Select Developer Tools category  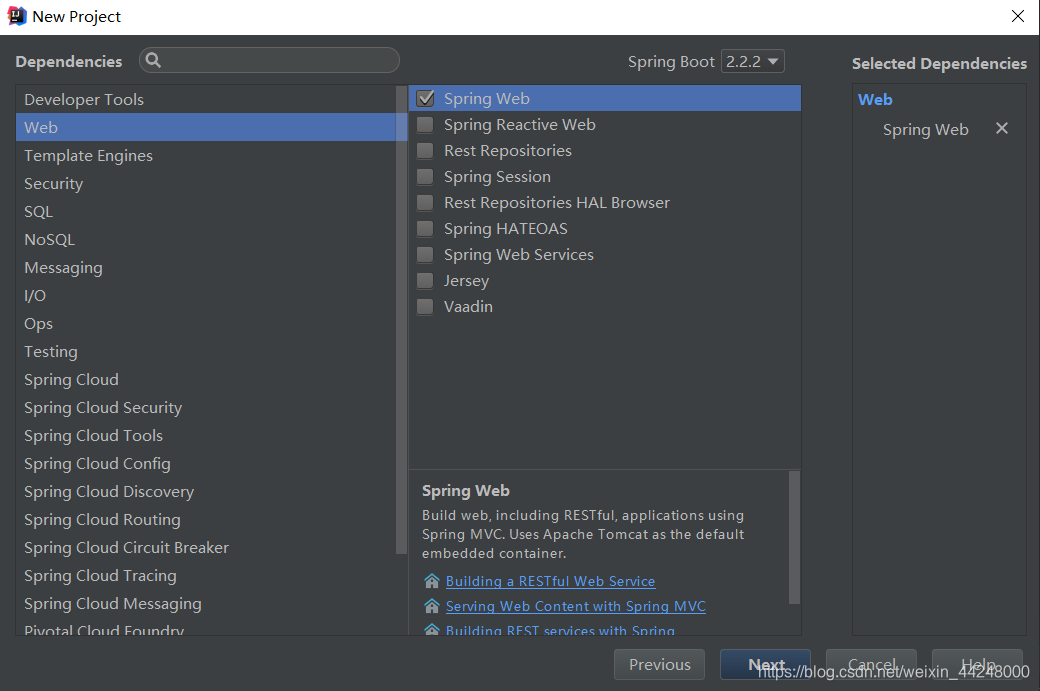(x=206, y=99)
